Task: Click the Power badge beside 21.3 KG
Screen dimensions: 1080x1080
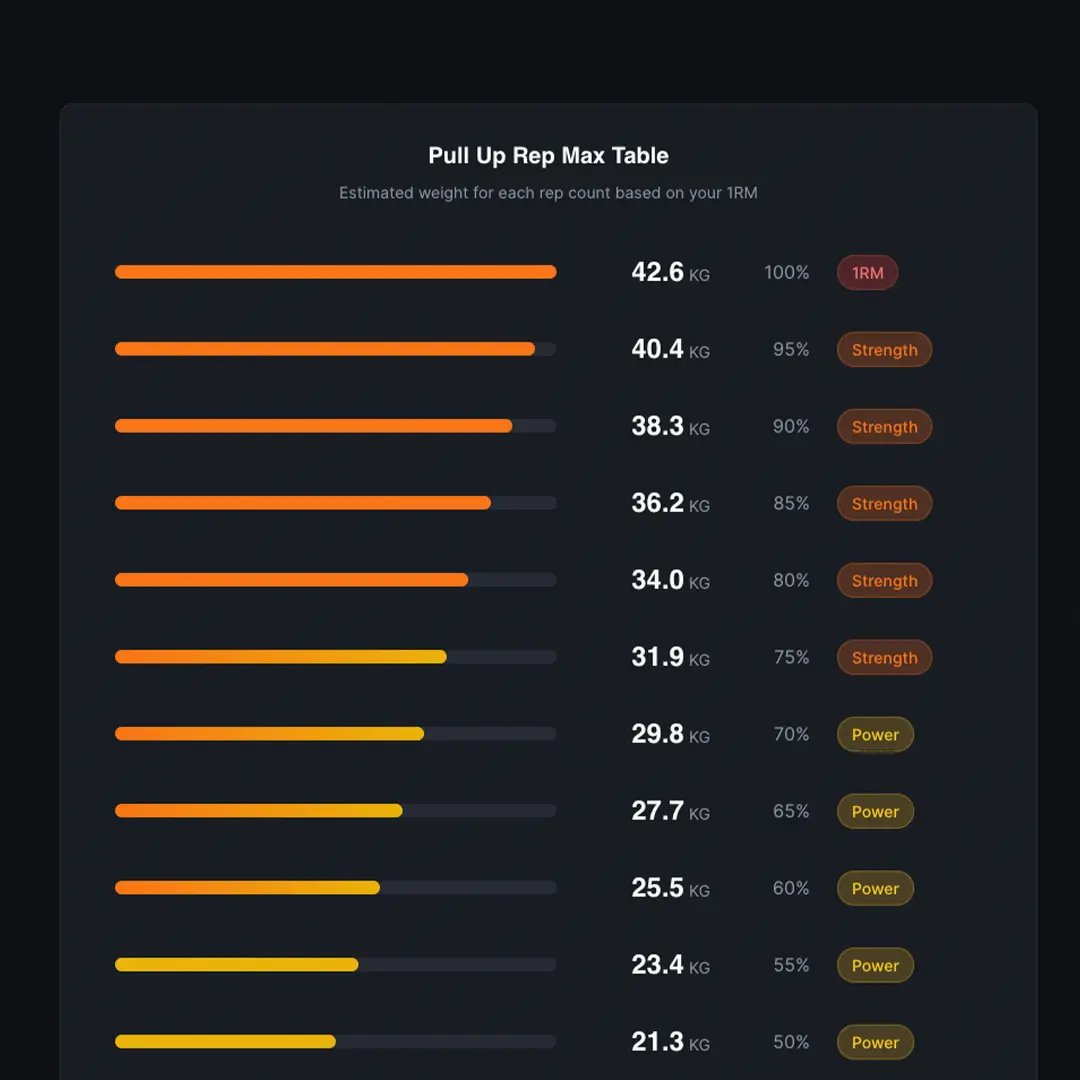Action: [875, 1042]
